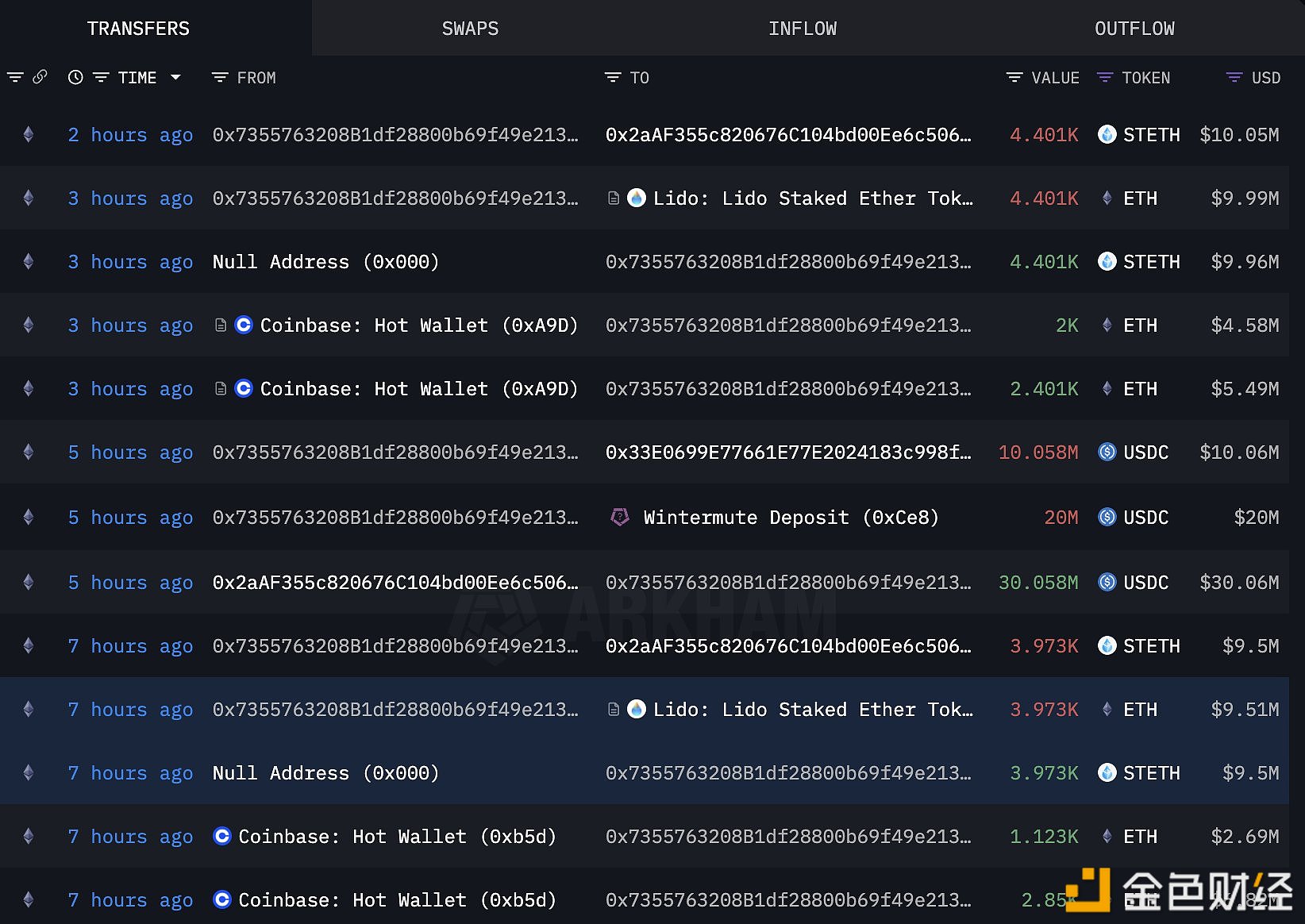Open the To column filter
The height and width of the screenshot is (924, 1305).
[x=613, y=78]
